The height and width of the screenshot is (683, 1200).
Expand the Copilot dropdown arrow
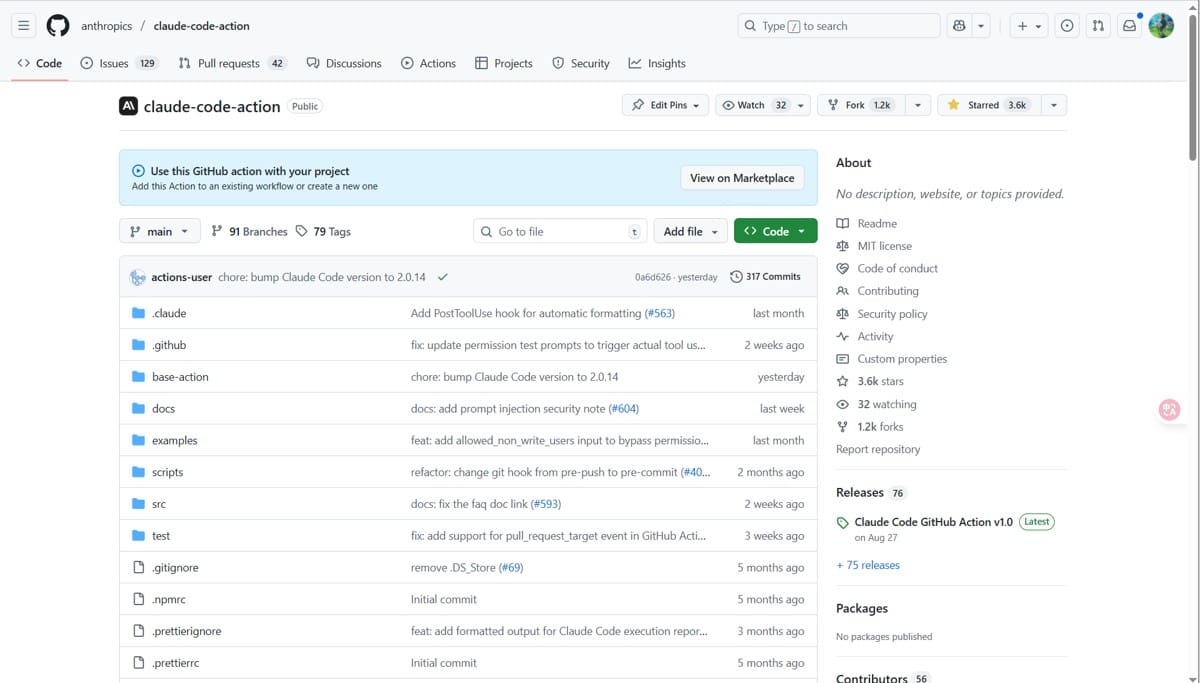tap(982, 26)
